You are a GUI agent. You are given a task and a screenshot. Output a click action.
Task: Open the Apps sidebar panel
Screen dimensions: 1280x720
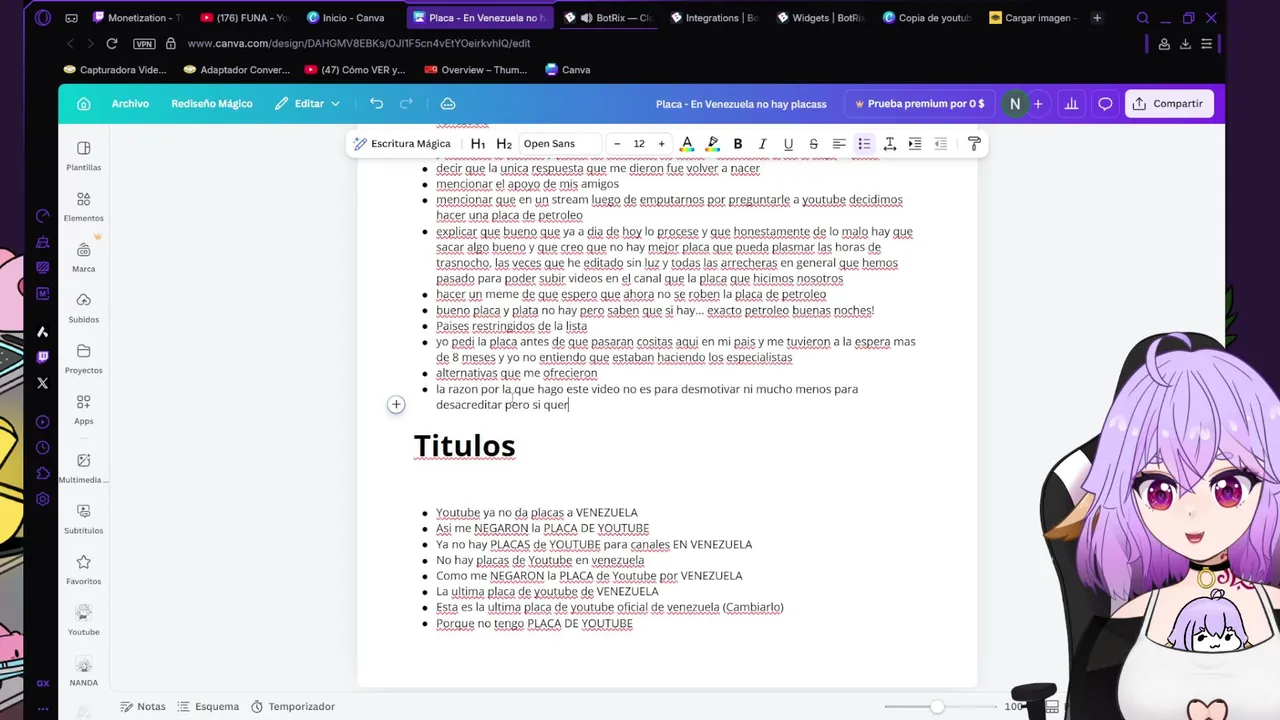[x=83, y=410]
